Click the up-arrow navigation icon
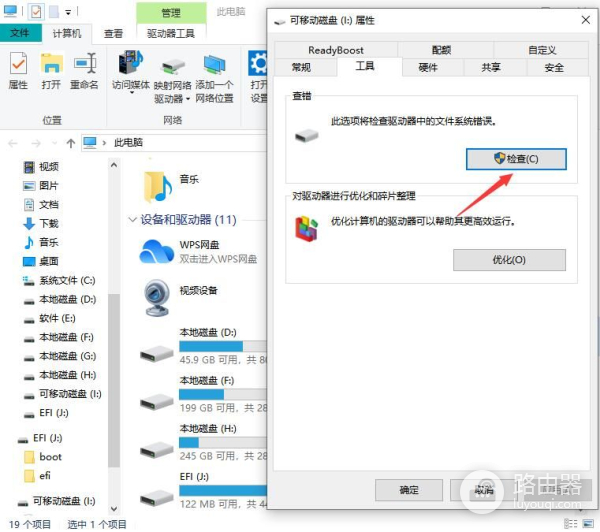 coord(70,144)
